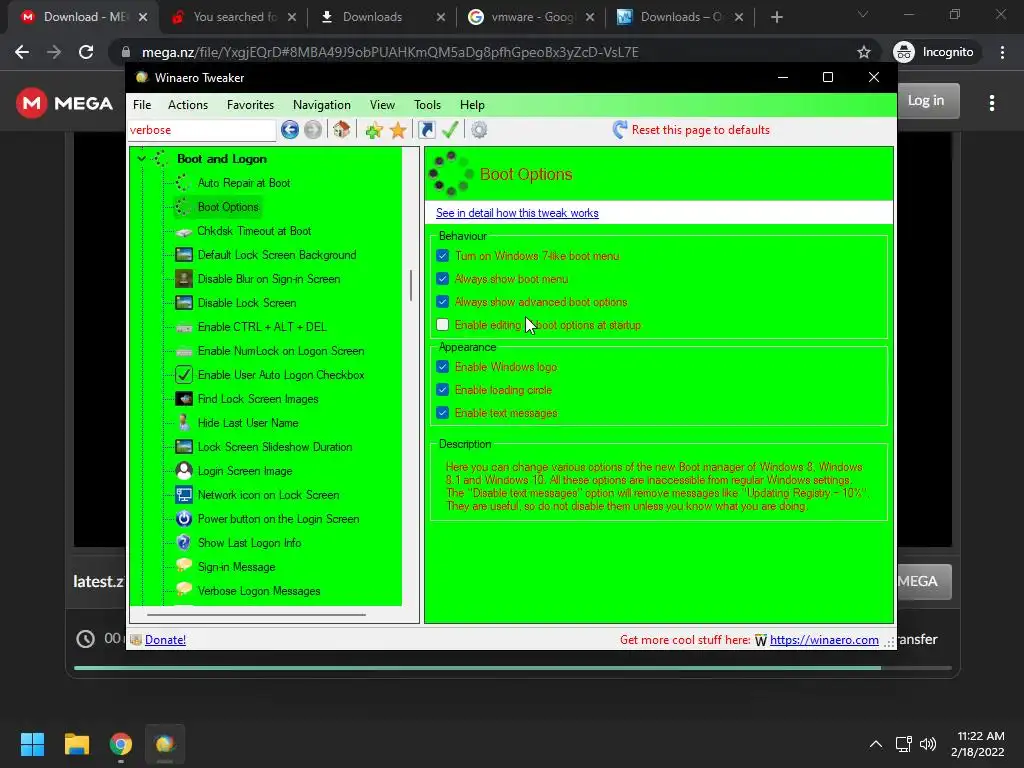The height and width of the screenshot is (768, 1024).
Task: Open See in detail how this tweak works
Action: click(x=517, y=213)
